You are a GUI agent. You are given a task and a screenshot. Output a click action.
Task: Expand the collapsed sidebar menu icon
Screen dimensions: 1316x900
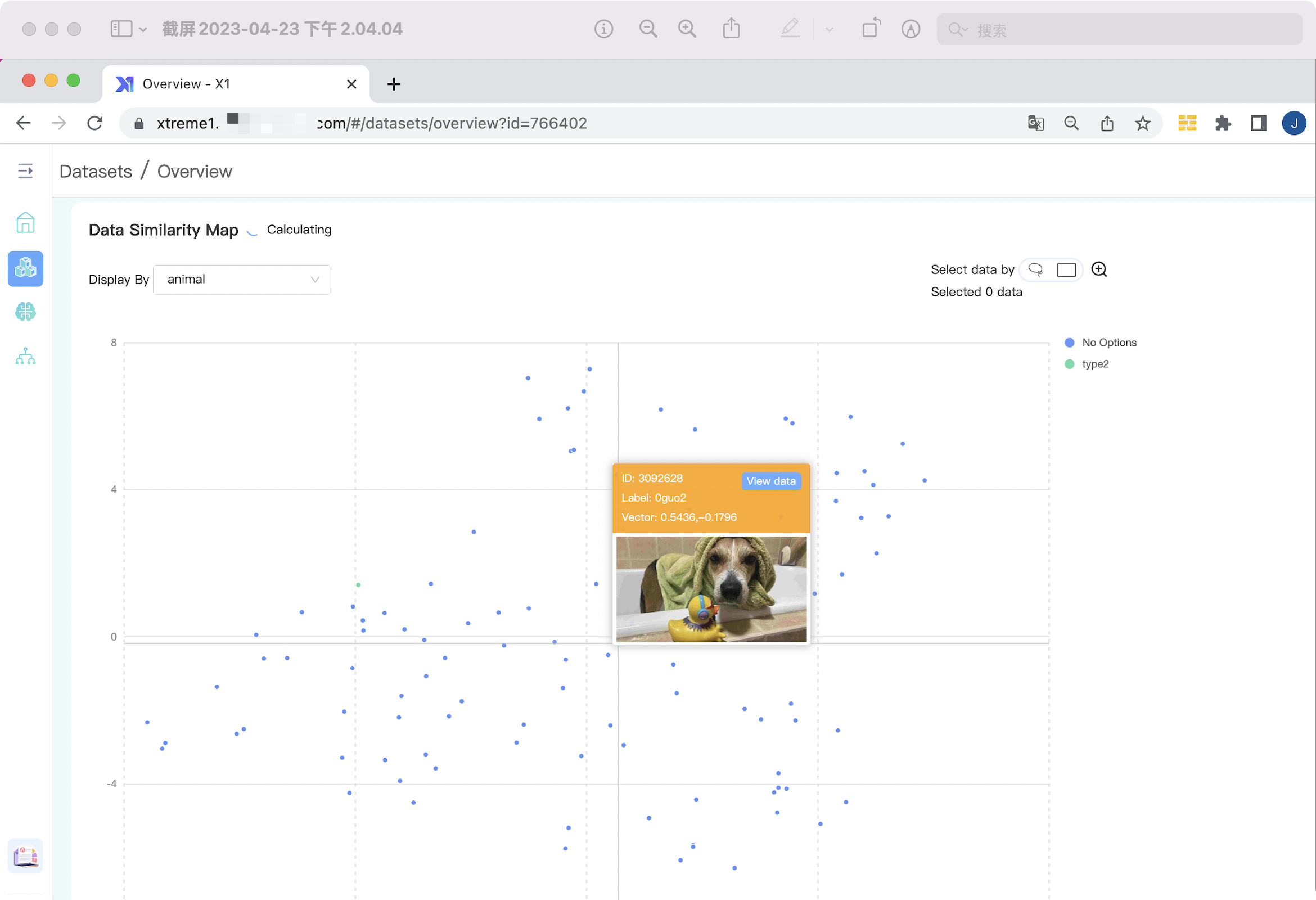pos(25,170)
